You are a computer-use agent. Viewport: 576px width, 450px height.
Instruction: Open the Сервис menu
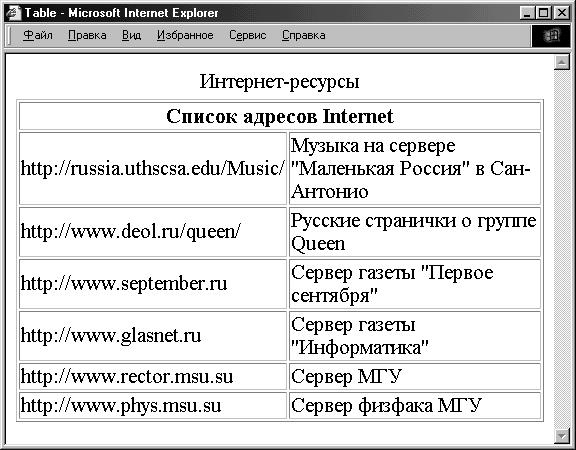pos(248,35)
